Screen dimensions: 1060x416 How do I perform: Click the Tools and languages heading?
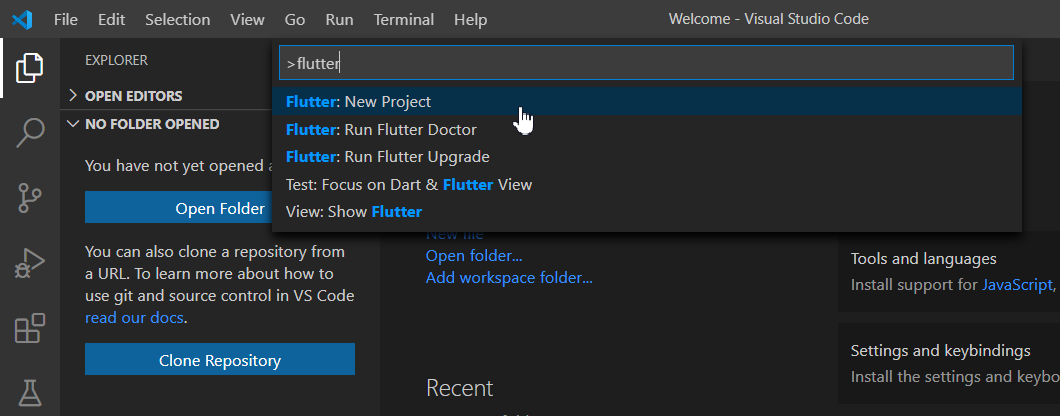(x=923, y=258)
